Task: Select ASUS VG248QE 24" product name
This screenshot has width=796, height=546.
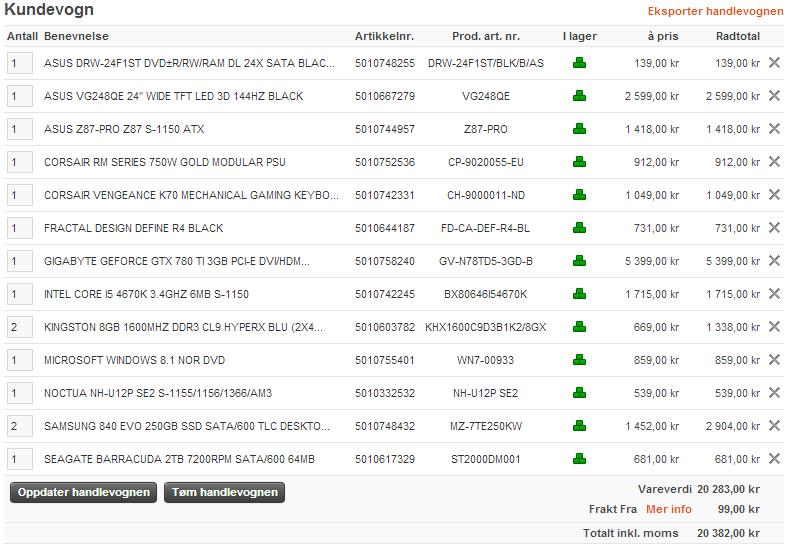Action: [174, 96]
